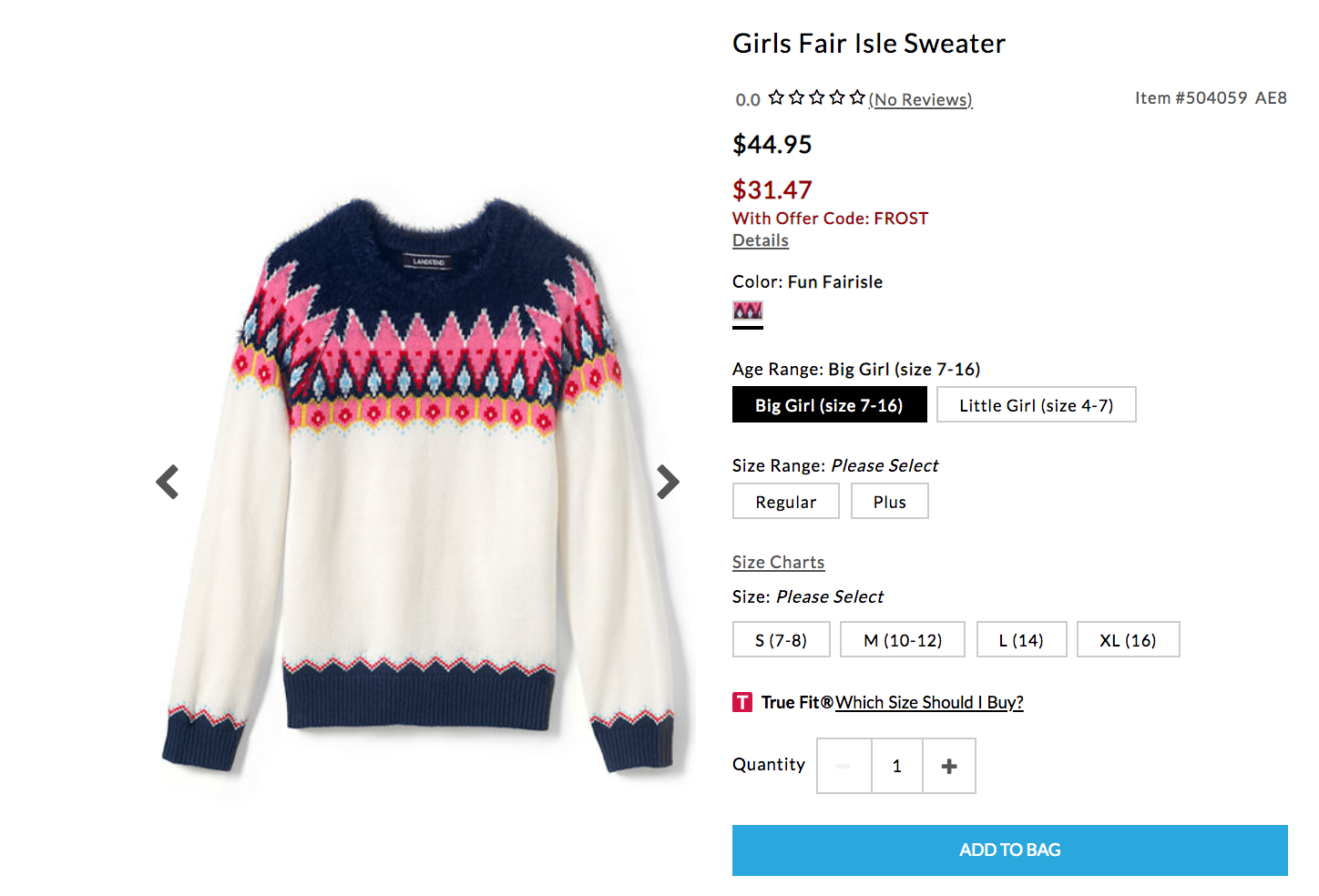
Task: Go to the previous product image
Action: point(168,482)
